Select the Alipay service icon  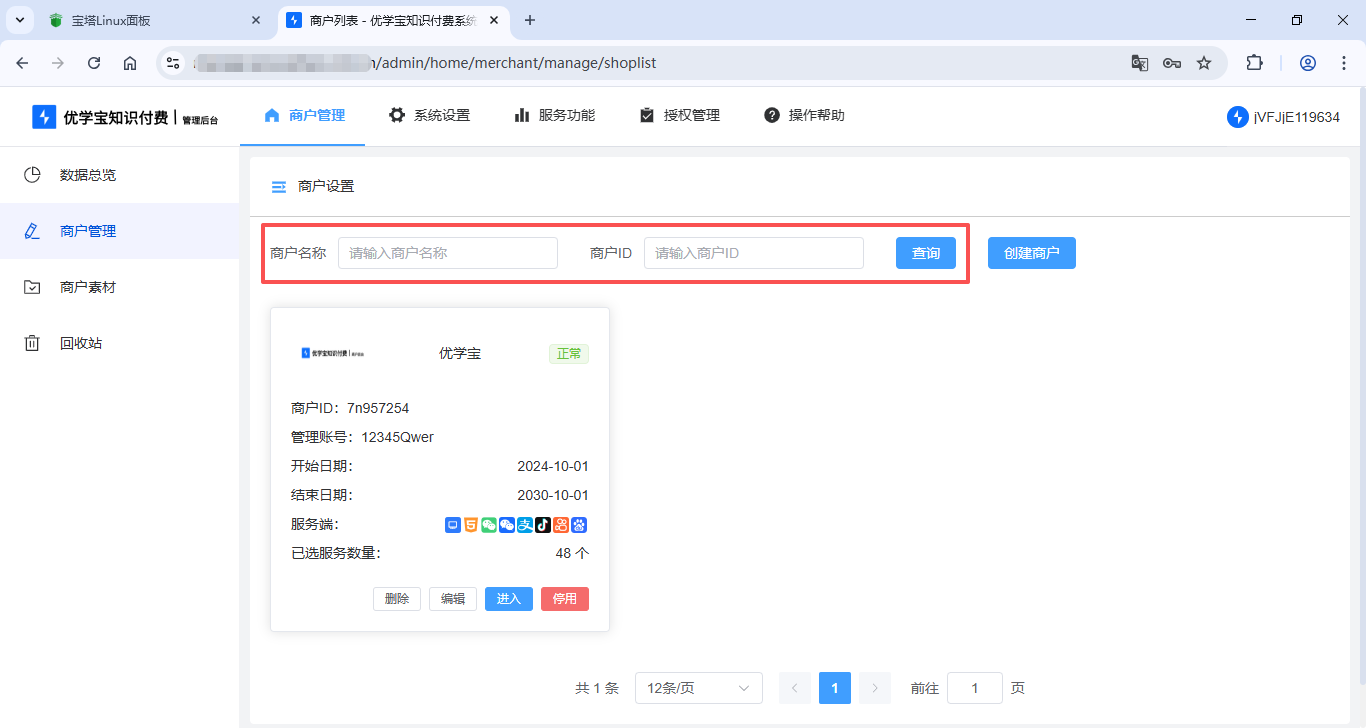coord(524,524)
